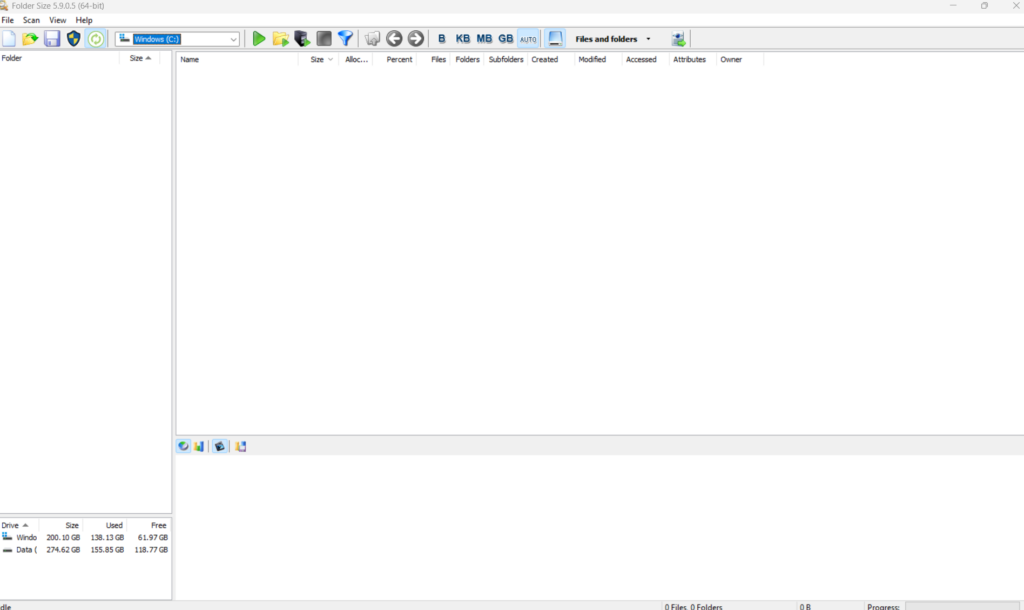This screenshot has height=610, width=1024.
Task: Open the Windows (C:) drive dropdown
Action: (234, 39)
